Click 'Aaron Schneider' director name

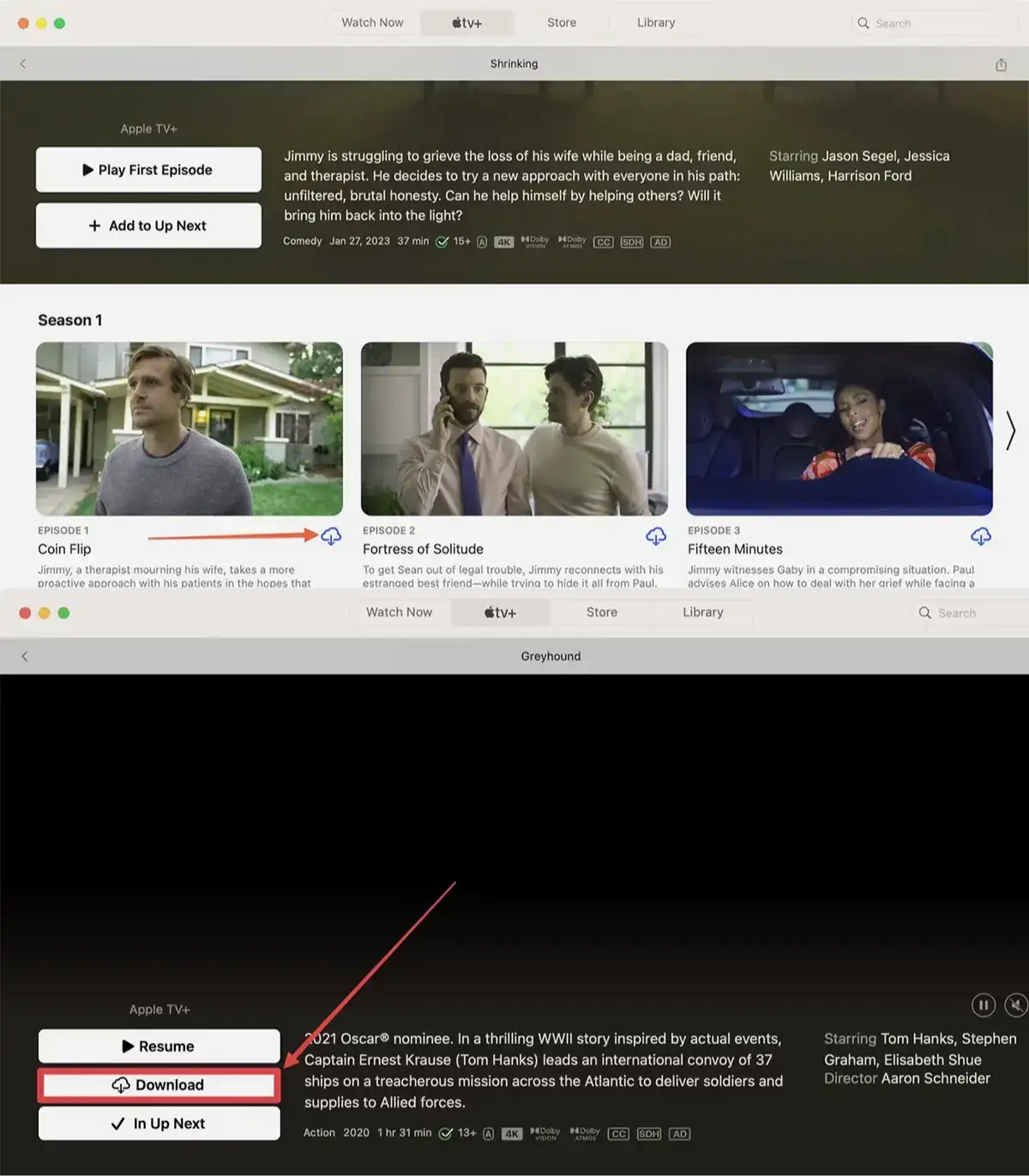coord(936,1078)
